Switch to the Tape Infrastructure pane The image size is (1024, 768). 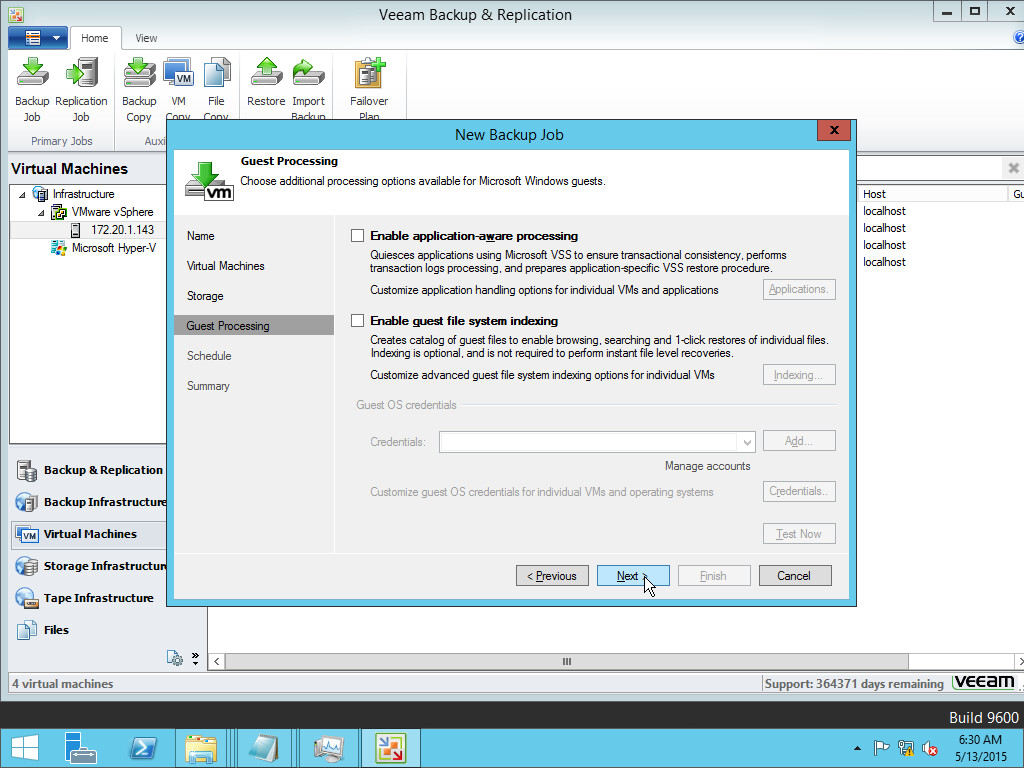[x=89, y=598]
